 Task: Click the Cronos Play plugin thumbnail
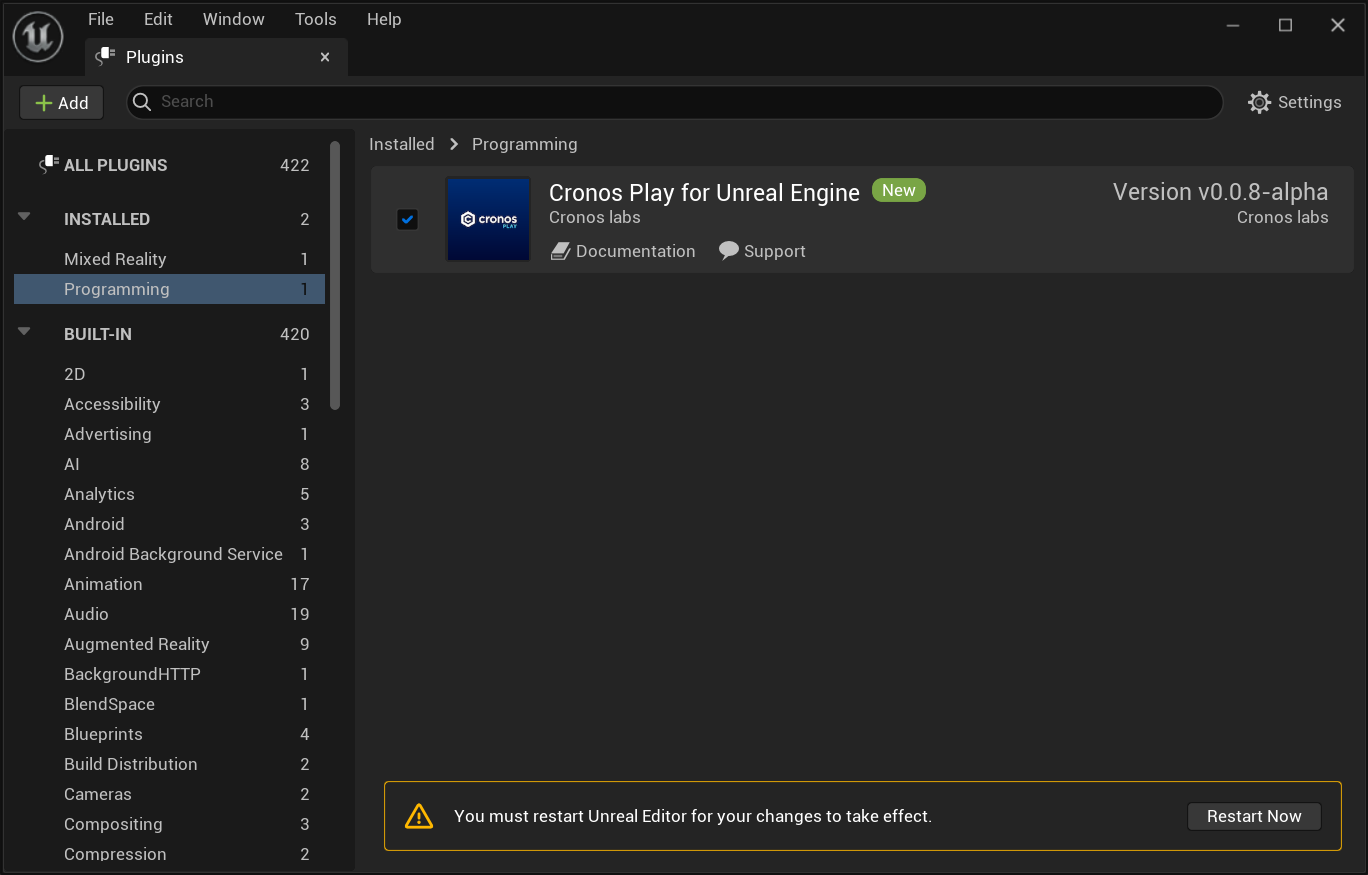[488, 219]
